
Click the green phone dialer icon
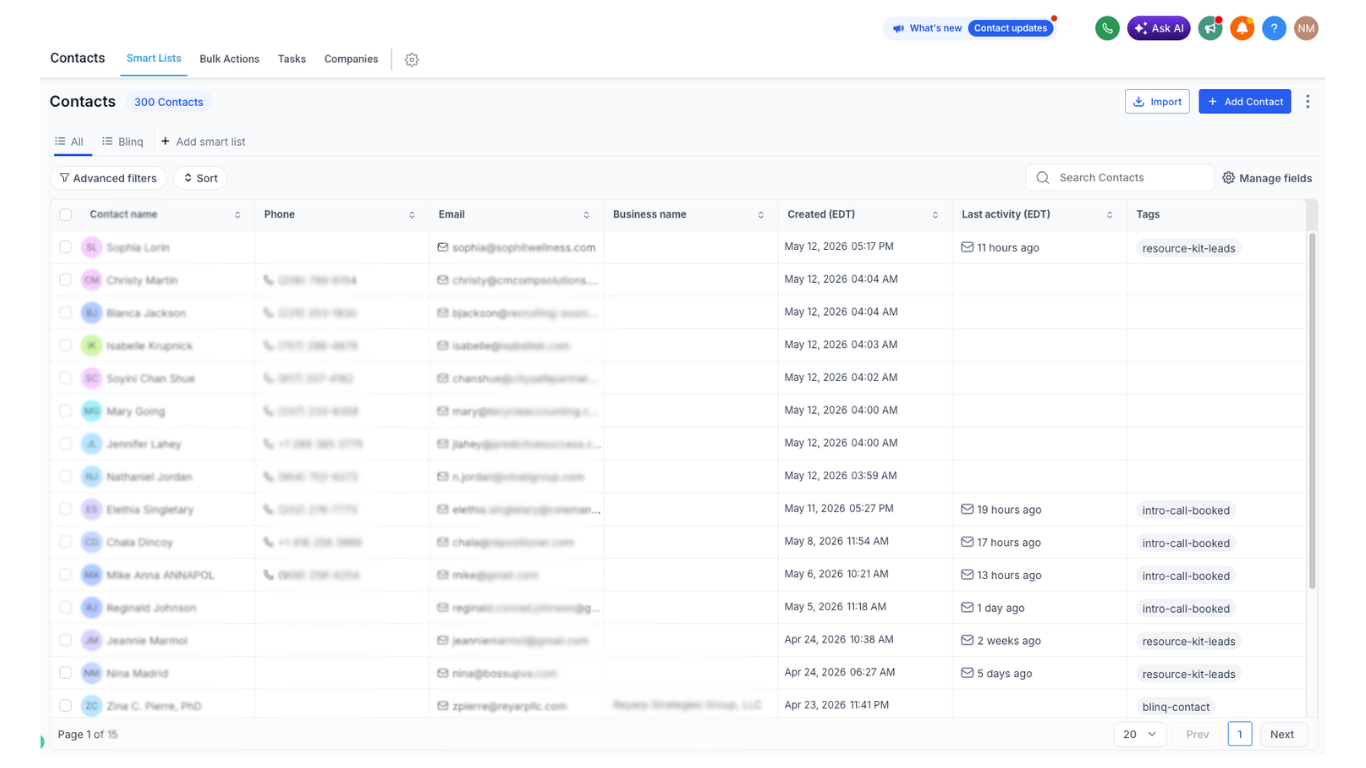pos(1107,28)
